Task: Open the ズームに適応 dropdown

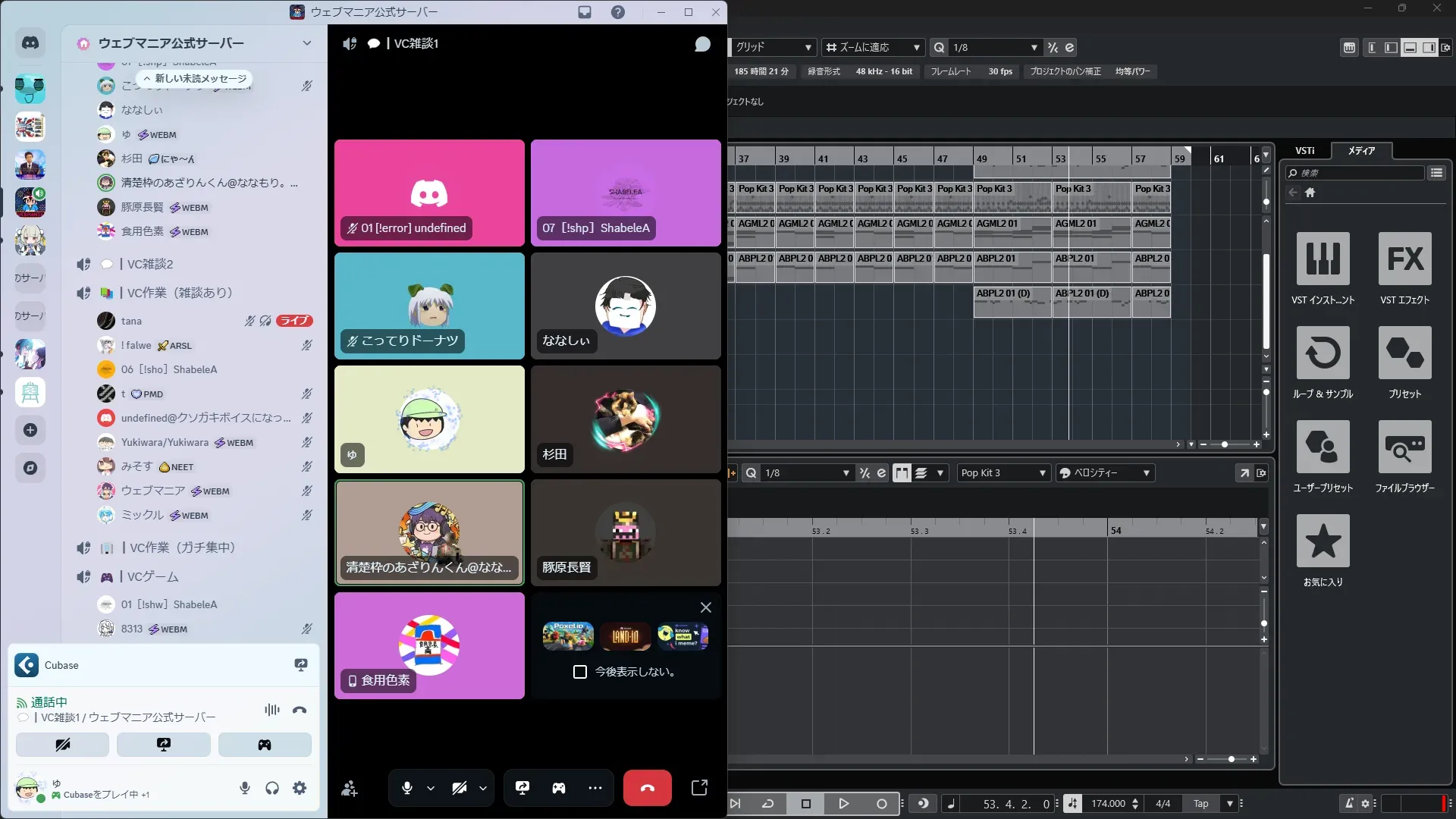Action: tap(873, 47)
